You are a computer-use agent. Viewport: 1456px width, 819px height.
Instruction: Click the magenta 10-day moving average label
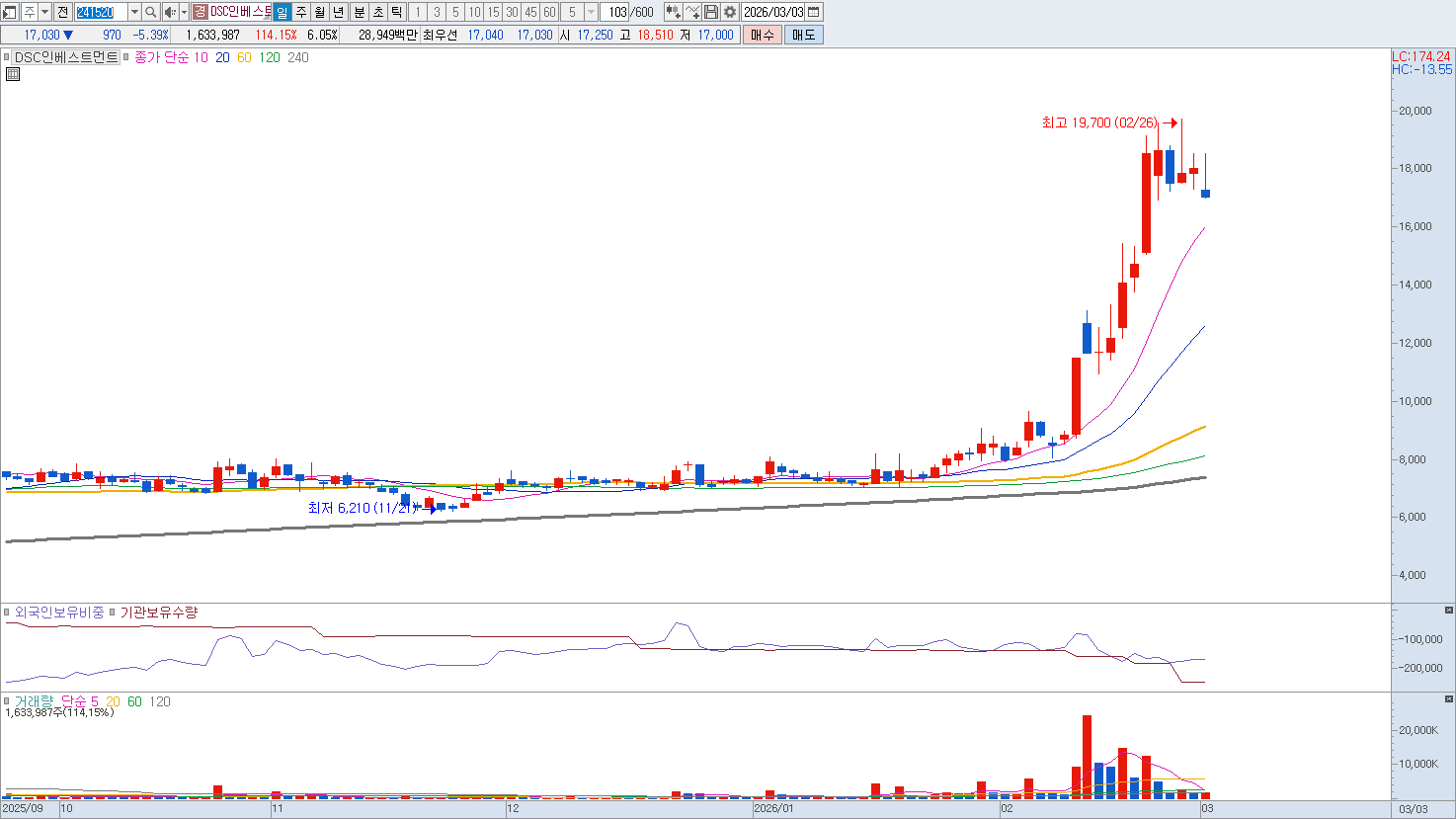201,57
